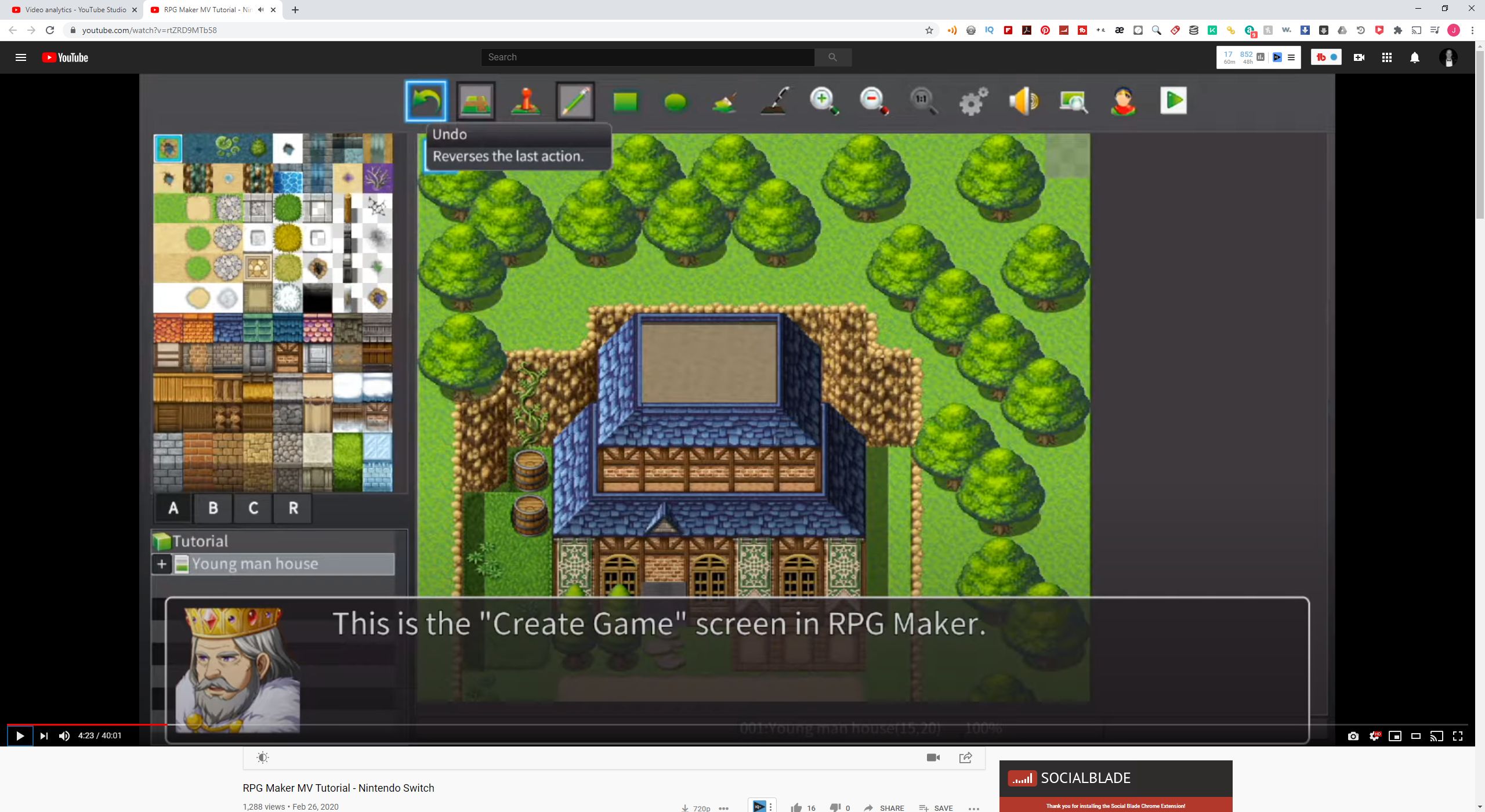Toggle theater mode
The width and height of the screenshot is (1485, 812).
(1416, 736)
